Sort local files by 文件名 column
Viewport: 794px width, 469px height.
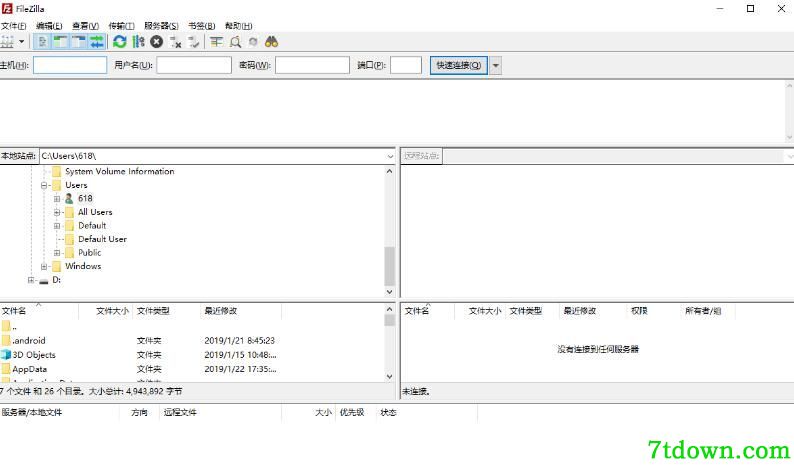[39, 311]
